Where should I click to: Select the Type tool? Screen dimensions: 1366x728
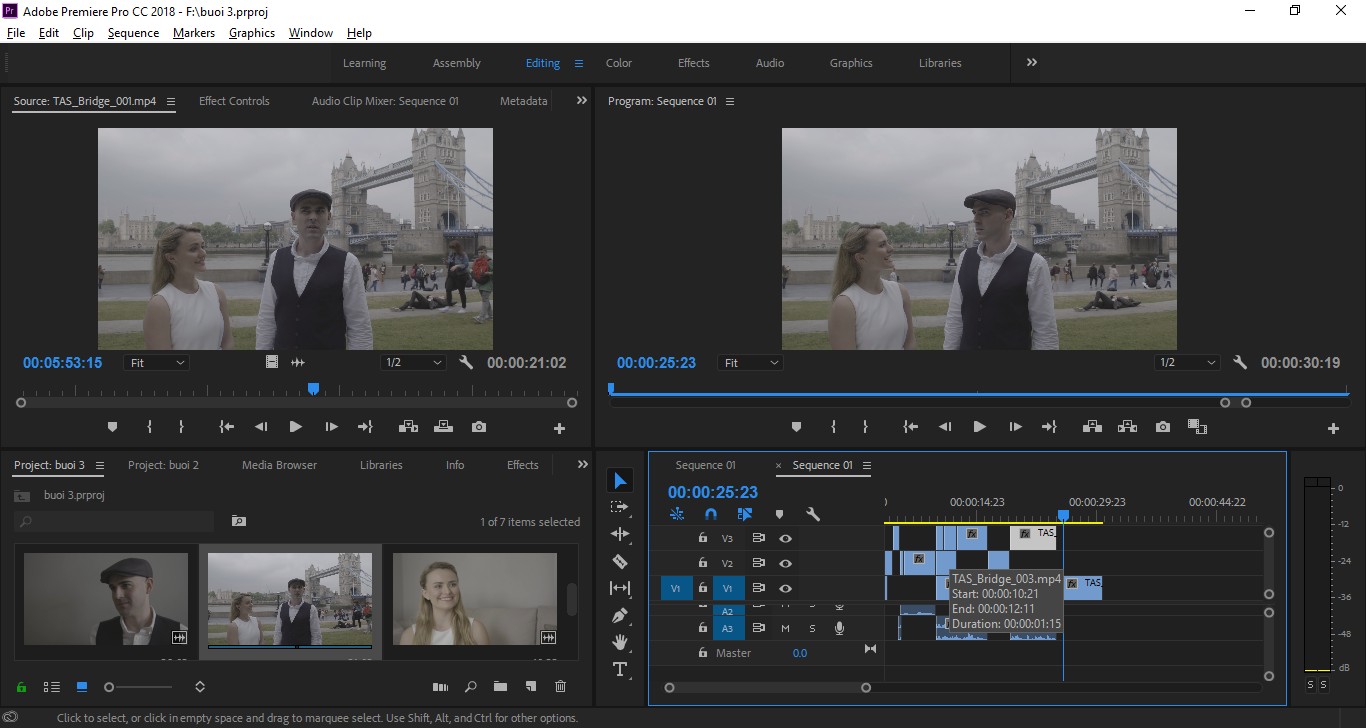(620, 669)
